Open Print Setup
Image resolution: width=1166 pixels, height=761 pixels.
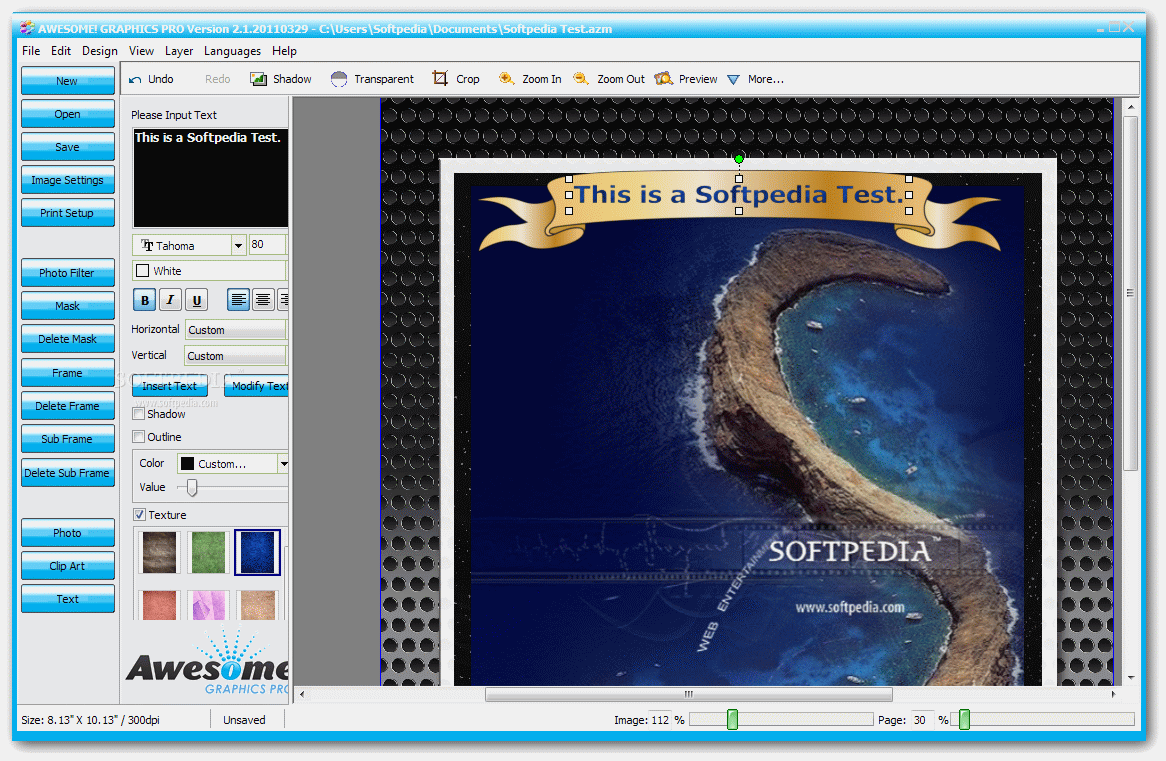[x=68, y=213]
